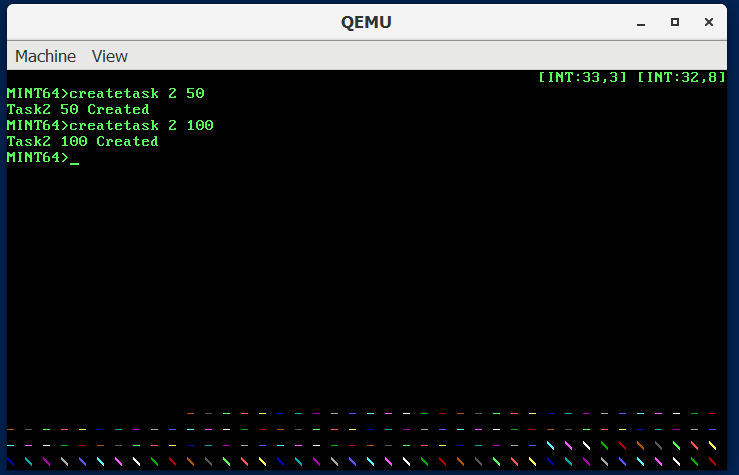Click the first dash in the top spinner row

(191, 412)
